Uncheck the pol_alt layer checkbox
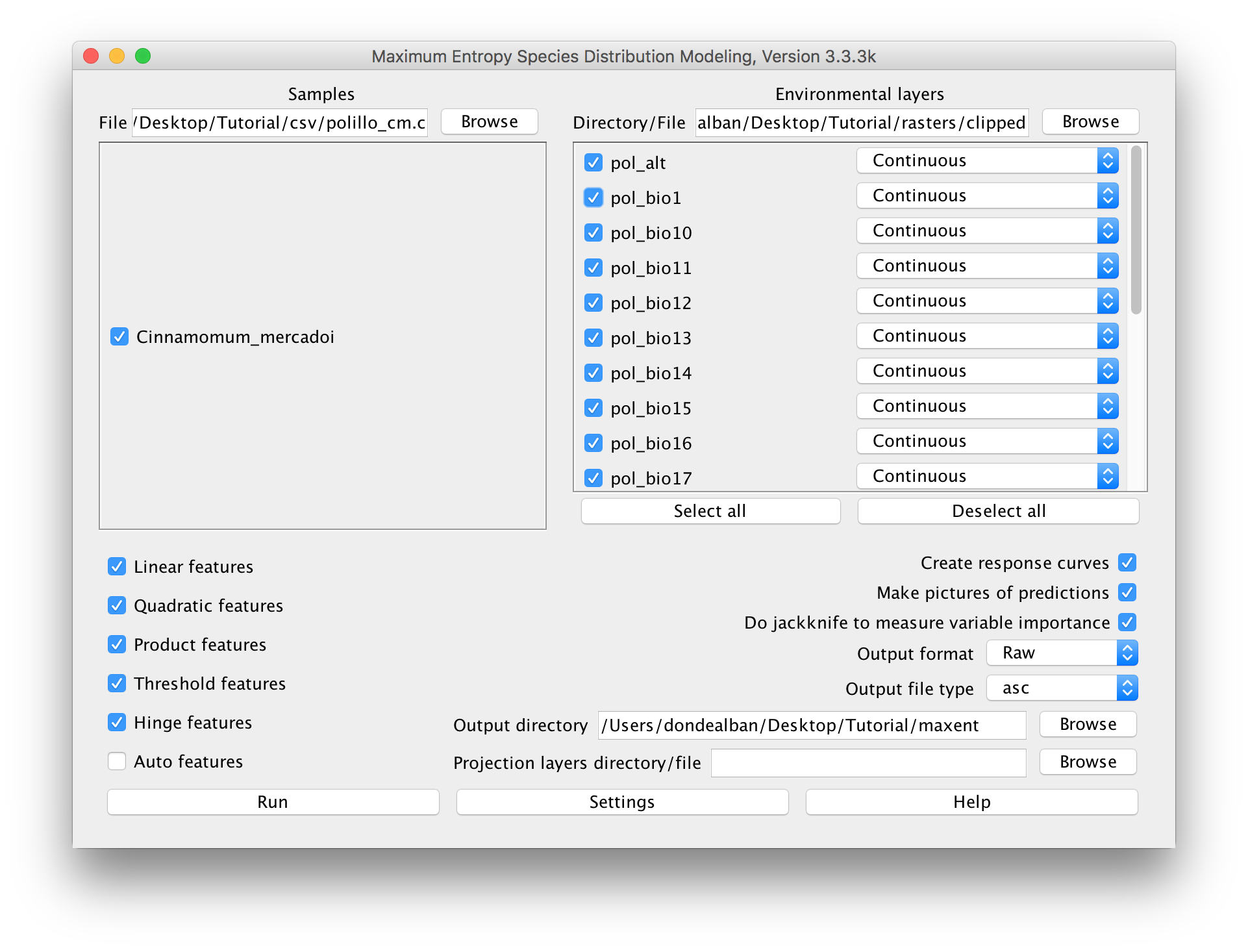The image size is (1248, 952). [593, 162]
